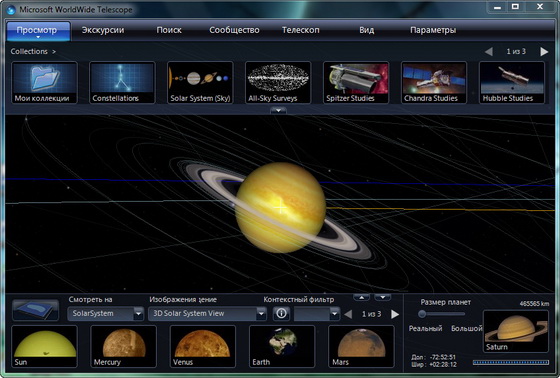Image resolution: width=560 pixels, height=378 pixels.
Task: Click the sky map layer icon
Action: click(35, 310)
